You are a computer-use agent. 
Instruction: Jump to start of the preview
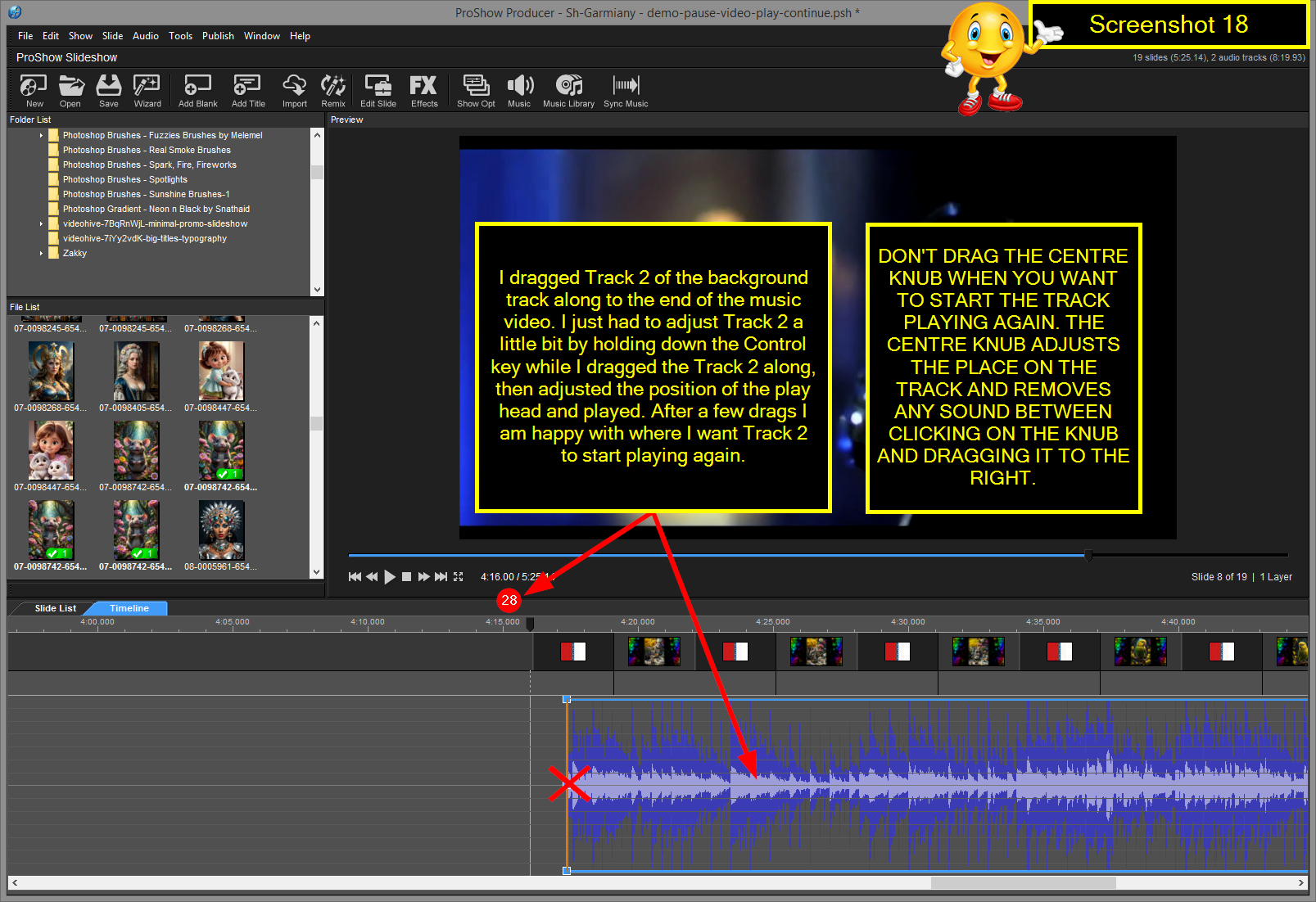pos(355,577)
